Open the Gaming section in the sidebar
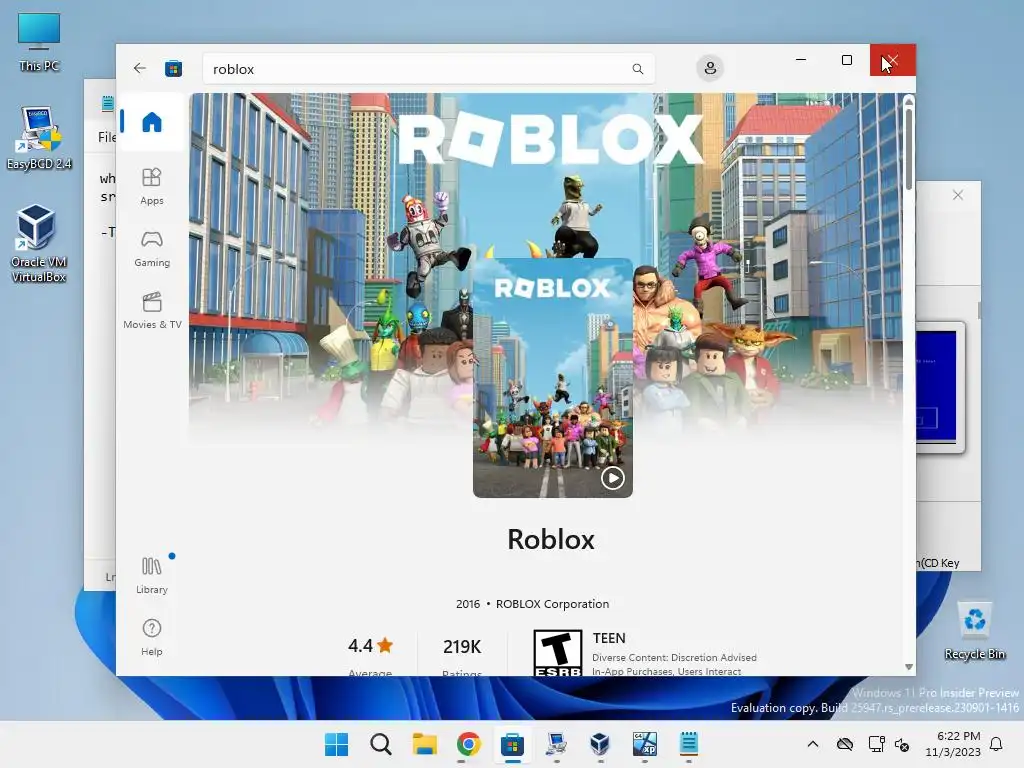The image size is (1024, 768). tap(152, 249)
